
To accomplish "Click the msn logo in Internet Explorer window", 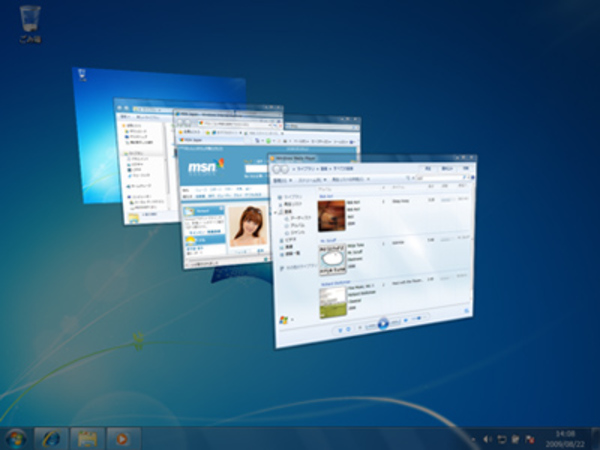I will [205, 166].
